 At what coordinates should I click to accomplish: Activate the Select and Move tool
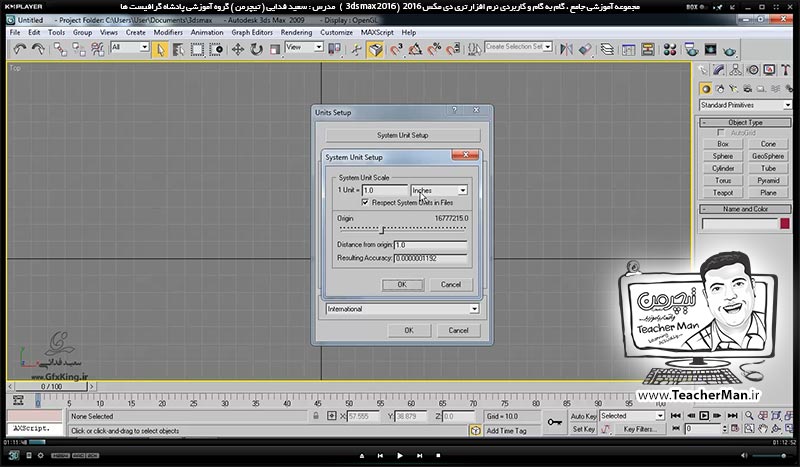tap(238, 50)
